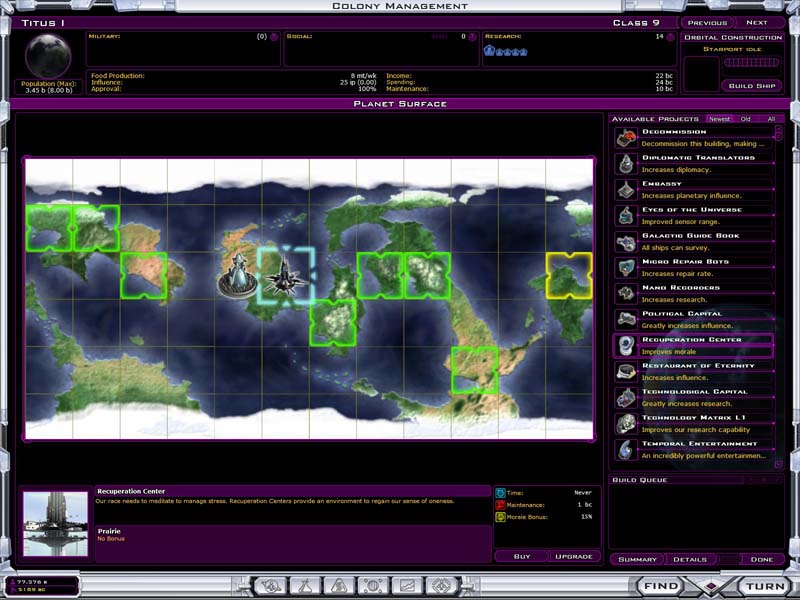
Task: Select the Technology Matrix L1 icon
Action: [x=626, y=424]
